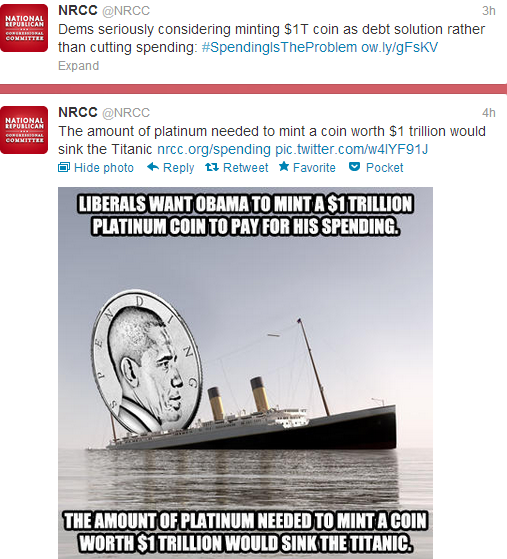Screen dimensions: 507x559
Task: Collapse the image via Hide photo text
Action: pyautogui.click(x=104, y=168)
